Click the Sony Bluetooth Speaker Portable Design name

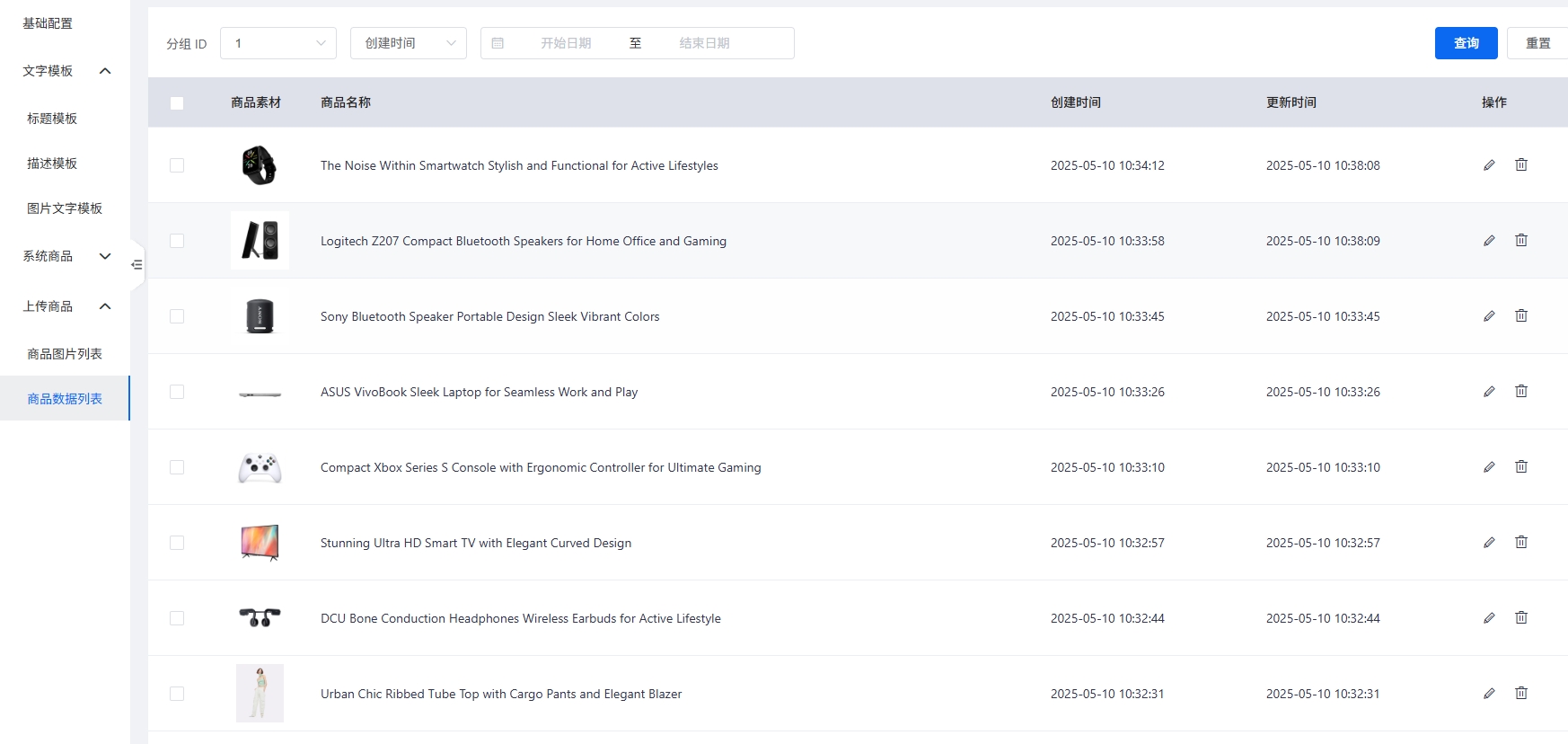(x=490, y=316)
